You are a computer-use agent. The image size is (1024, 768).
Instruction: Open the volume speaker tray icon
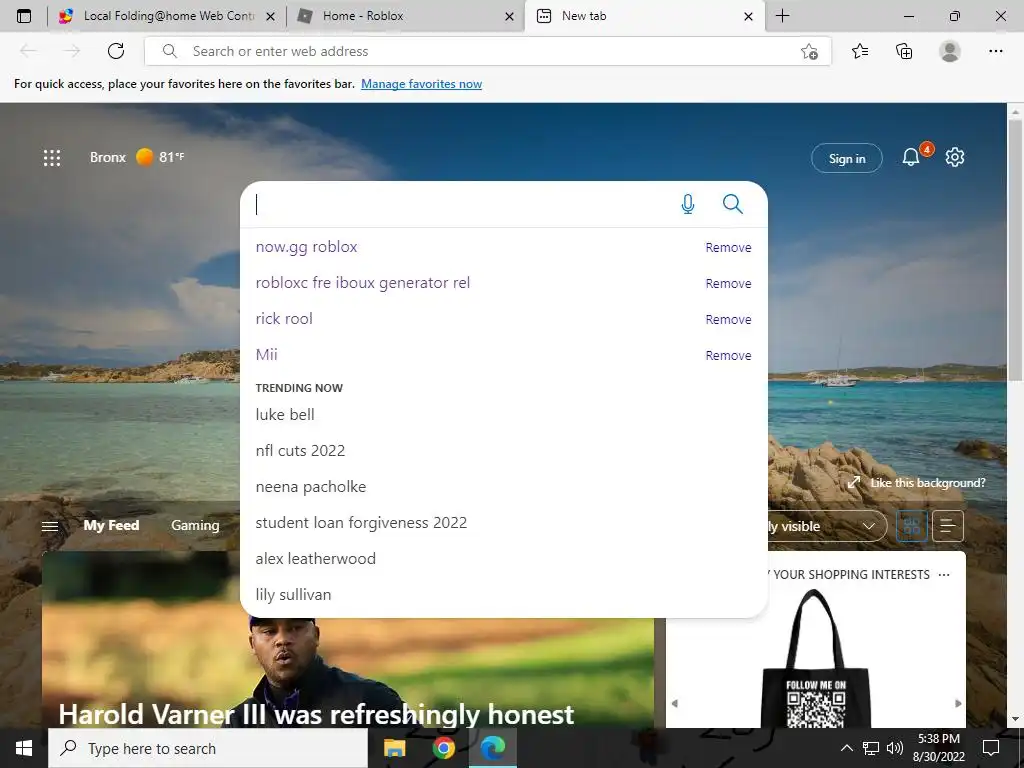pos(895,748)
